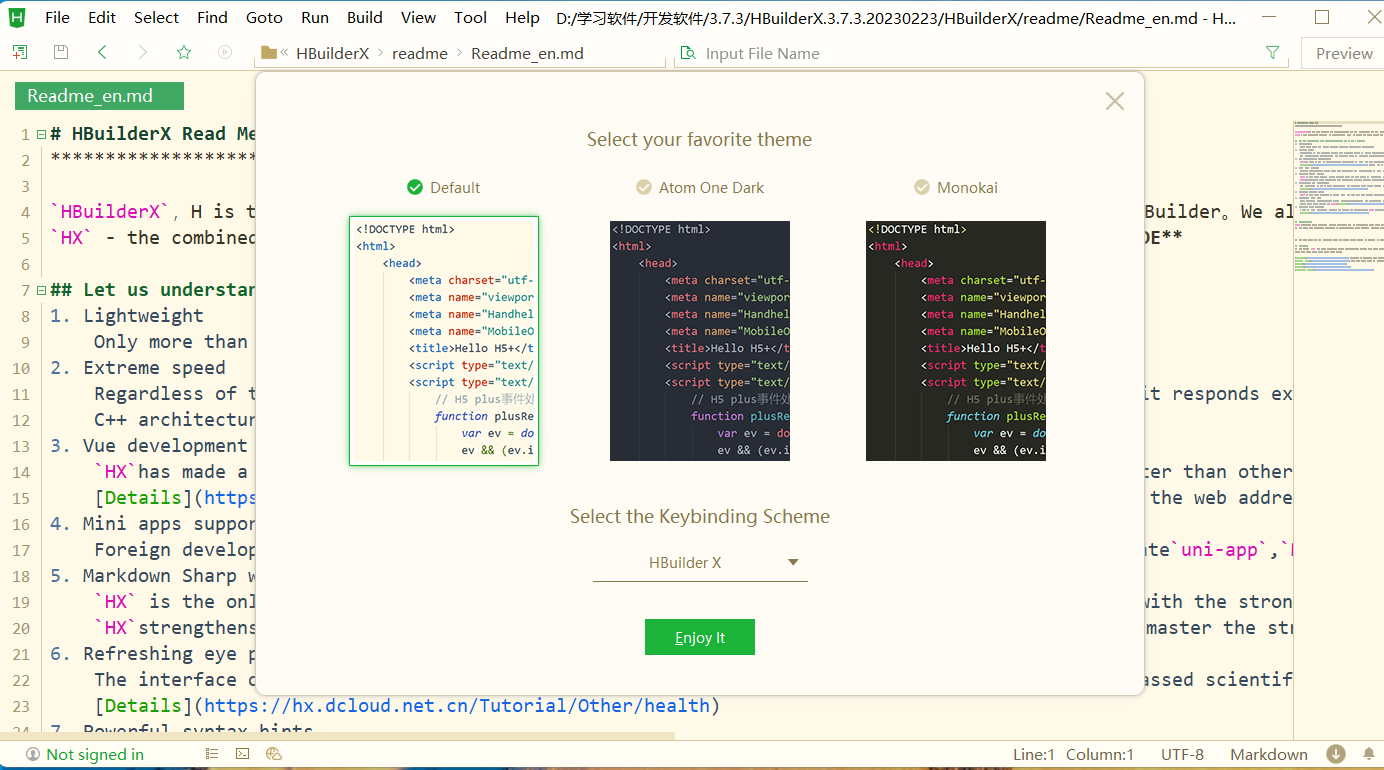Image resolution: width=1384 pixels, height=770 pixels.
Task: Click the Monokai theme preview thumbnail
Action: click(x=956, y=341)
